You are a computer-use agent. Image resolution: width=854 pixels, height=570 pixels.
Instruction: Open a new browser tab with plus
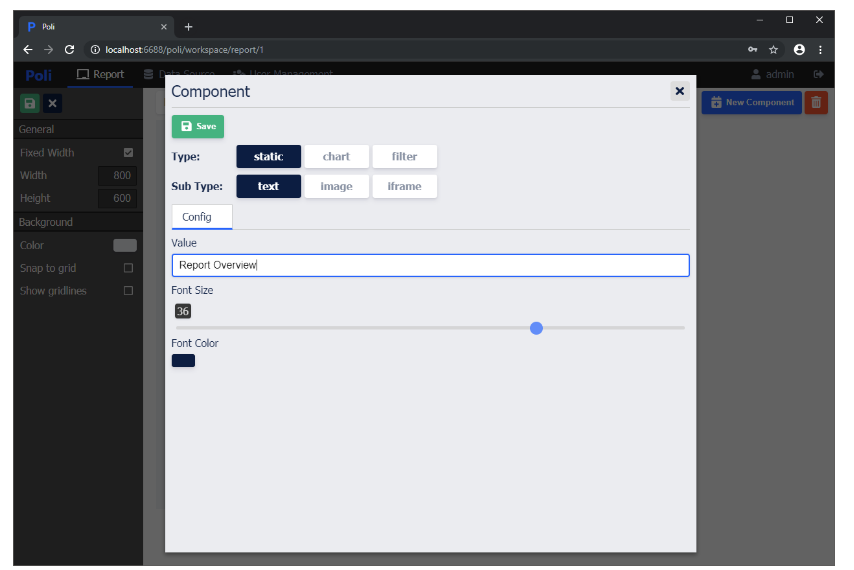188,27
